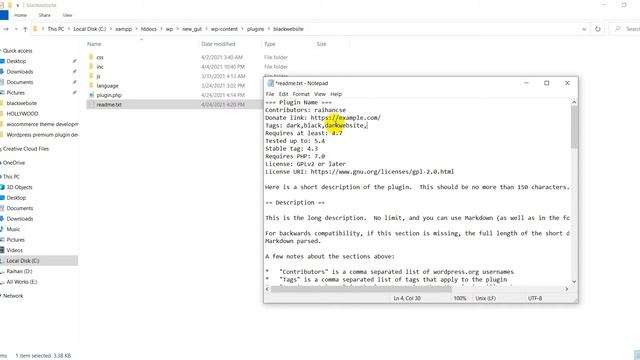Open Notepad File menu
Screen dimensions: 640x360
(270, 94)
